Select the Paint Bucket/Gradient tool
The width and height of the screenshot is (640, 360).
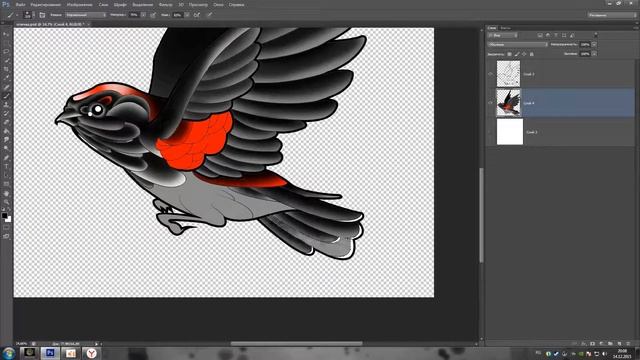(6, 131)
